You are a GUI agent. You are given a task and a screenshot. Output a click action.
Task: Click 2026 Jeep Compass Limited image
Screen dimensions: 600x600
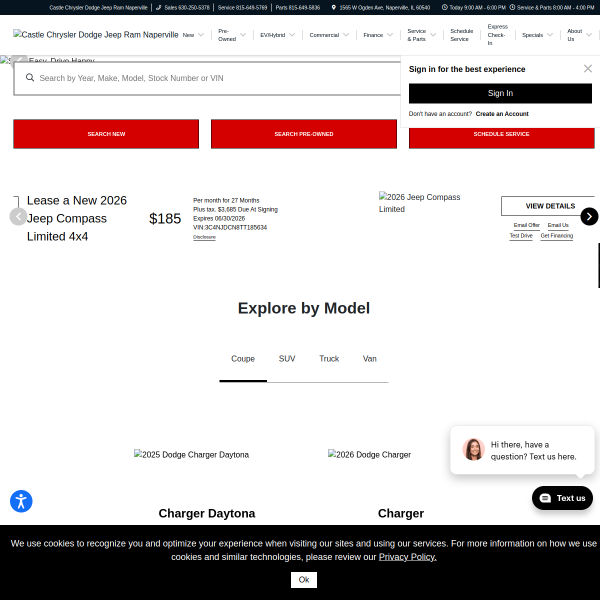[x=419, y=203]
